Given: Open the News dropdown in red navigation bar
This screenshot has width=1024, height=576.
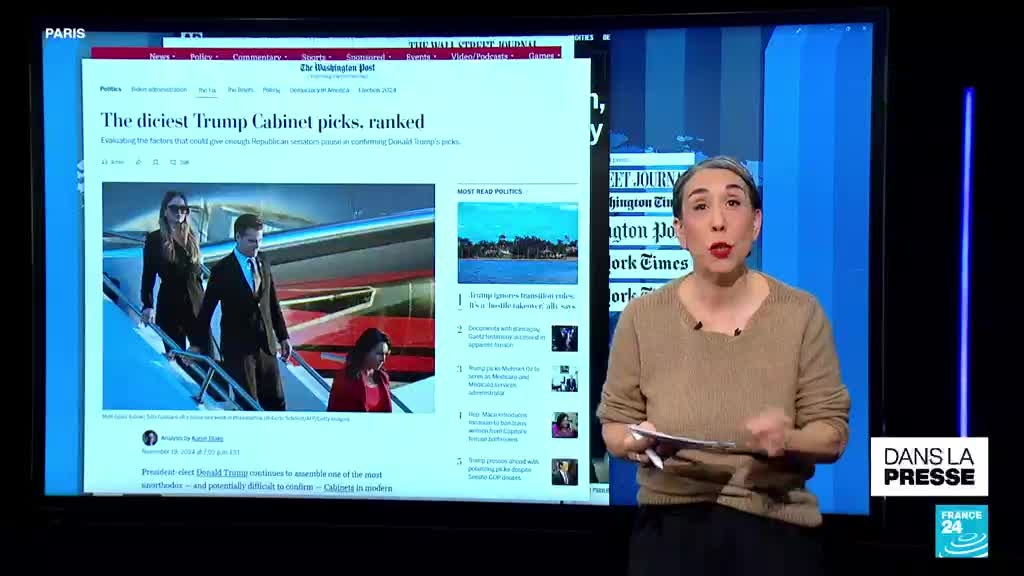Looking at the screenshot, I should click(x=161, y=57).
